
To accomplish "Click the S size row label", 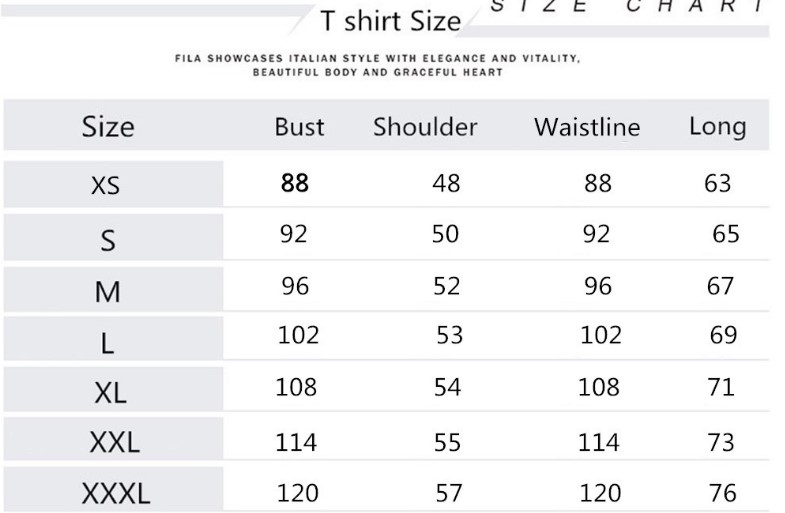I will [x=108, y=240].
